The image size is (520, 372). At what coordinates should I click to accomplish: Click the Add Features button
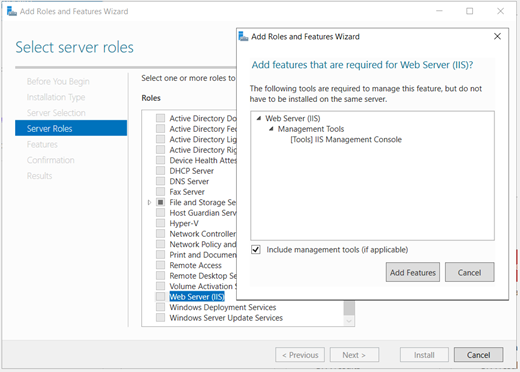413,272
